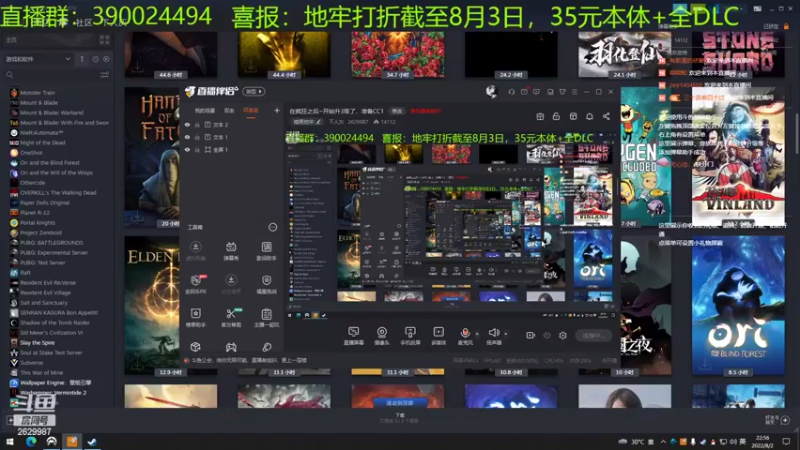Lock the 文本 2 source
Image resolution: width=800 pixels, height=450 pixels.
tap(197, 124)
